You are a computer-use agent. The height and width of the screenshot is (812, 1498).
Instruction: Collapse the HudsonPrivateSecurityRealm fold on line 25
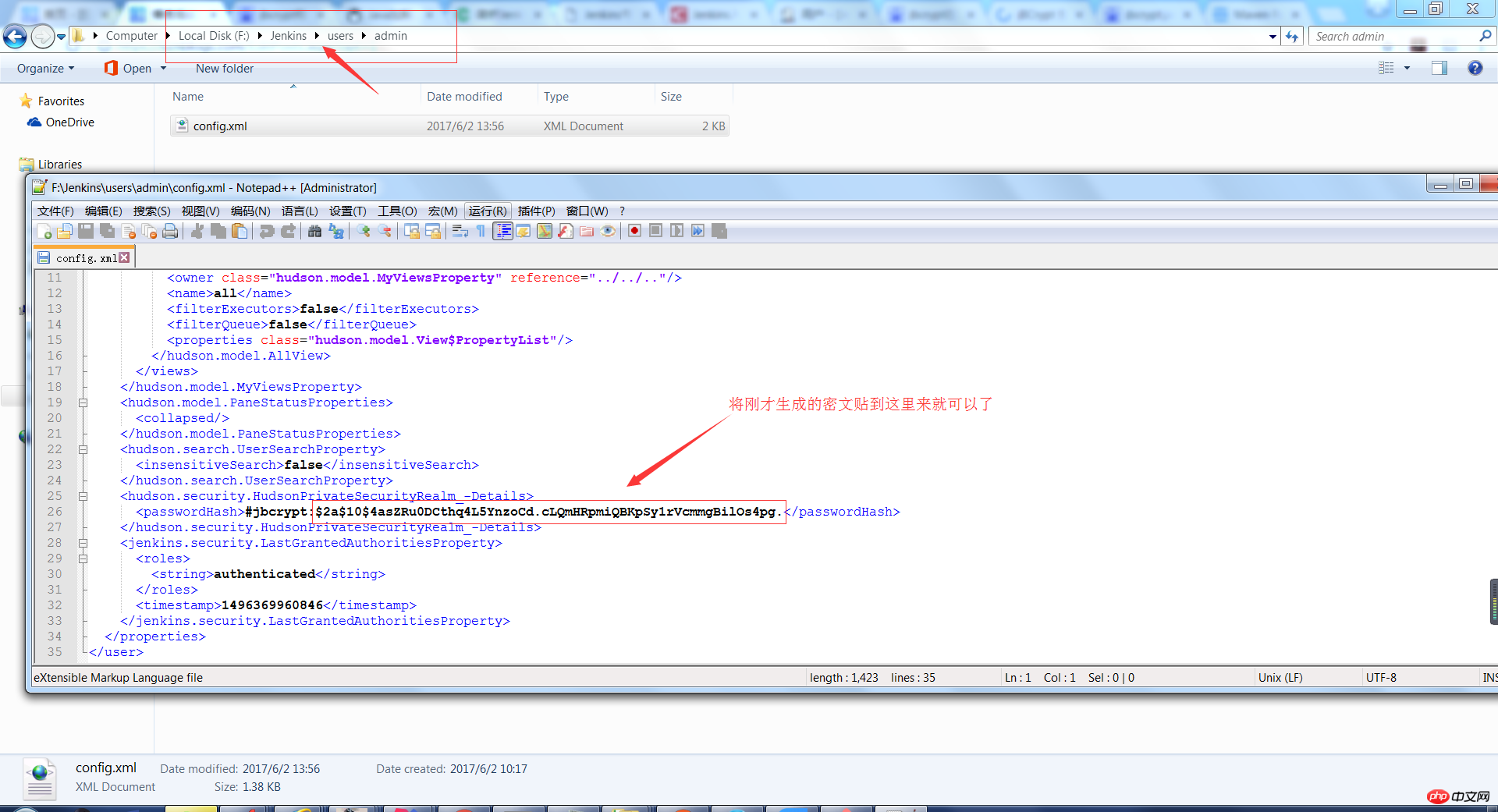(83, 497)
